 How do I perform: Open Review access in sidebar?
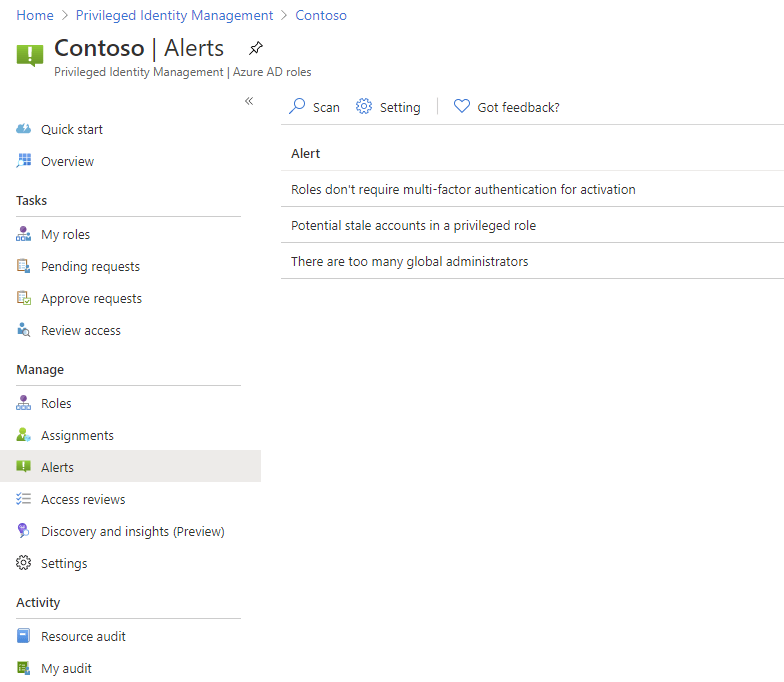tap(81, 331)
